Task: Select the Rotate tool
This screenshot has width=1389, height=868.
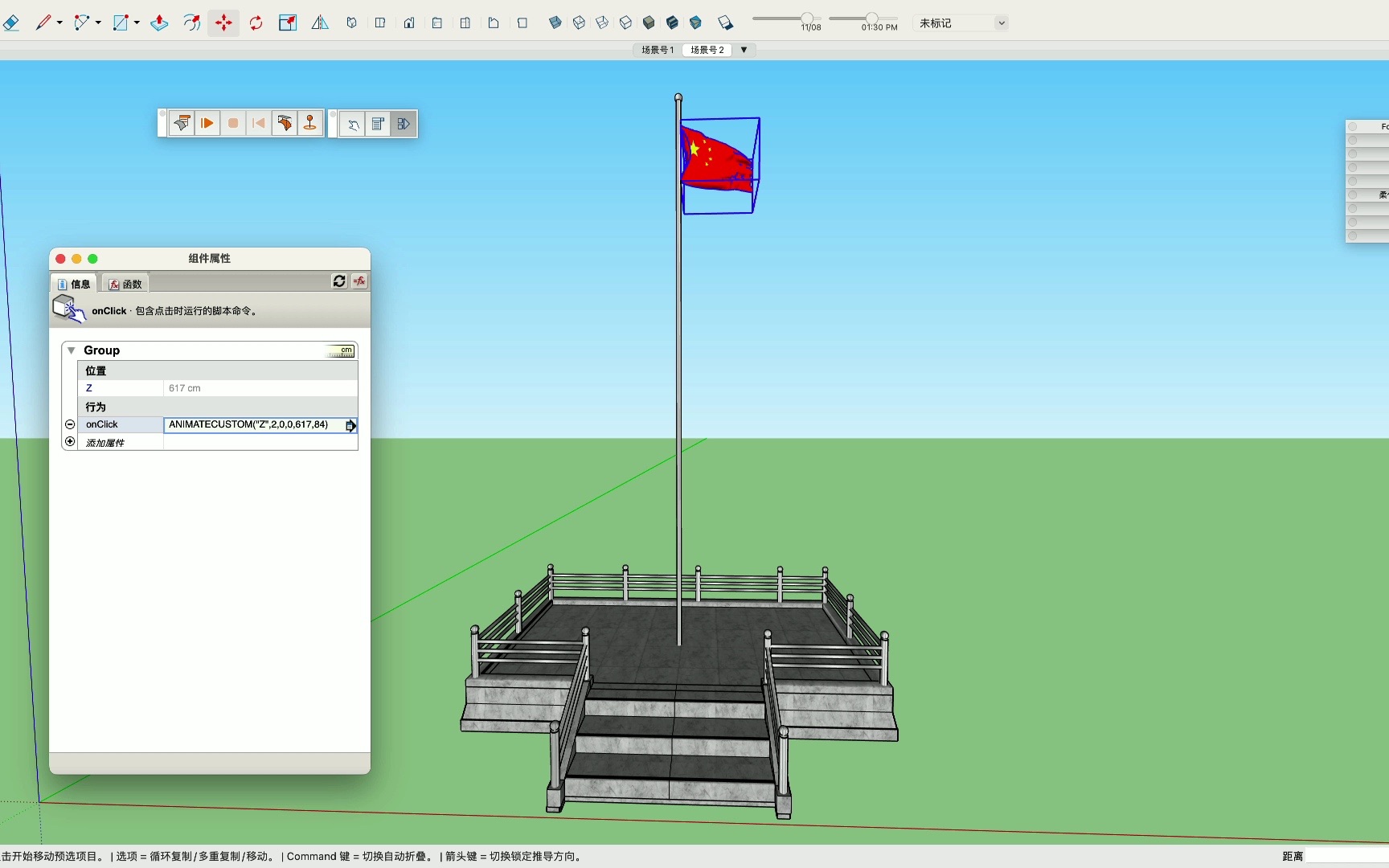Action: pyautogui.click(x=256, y=23)
